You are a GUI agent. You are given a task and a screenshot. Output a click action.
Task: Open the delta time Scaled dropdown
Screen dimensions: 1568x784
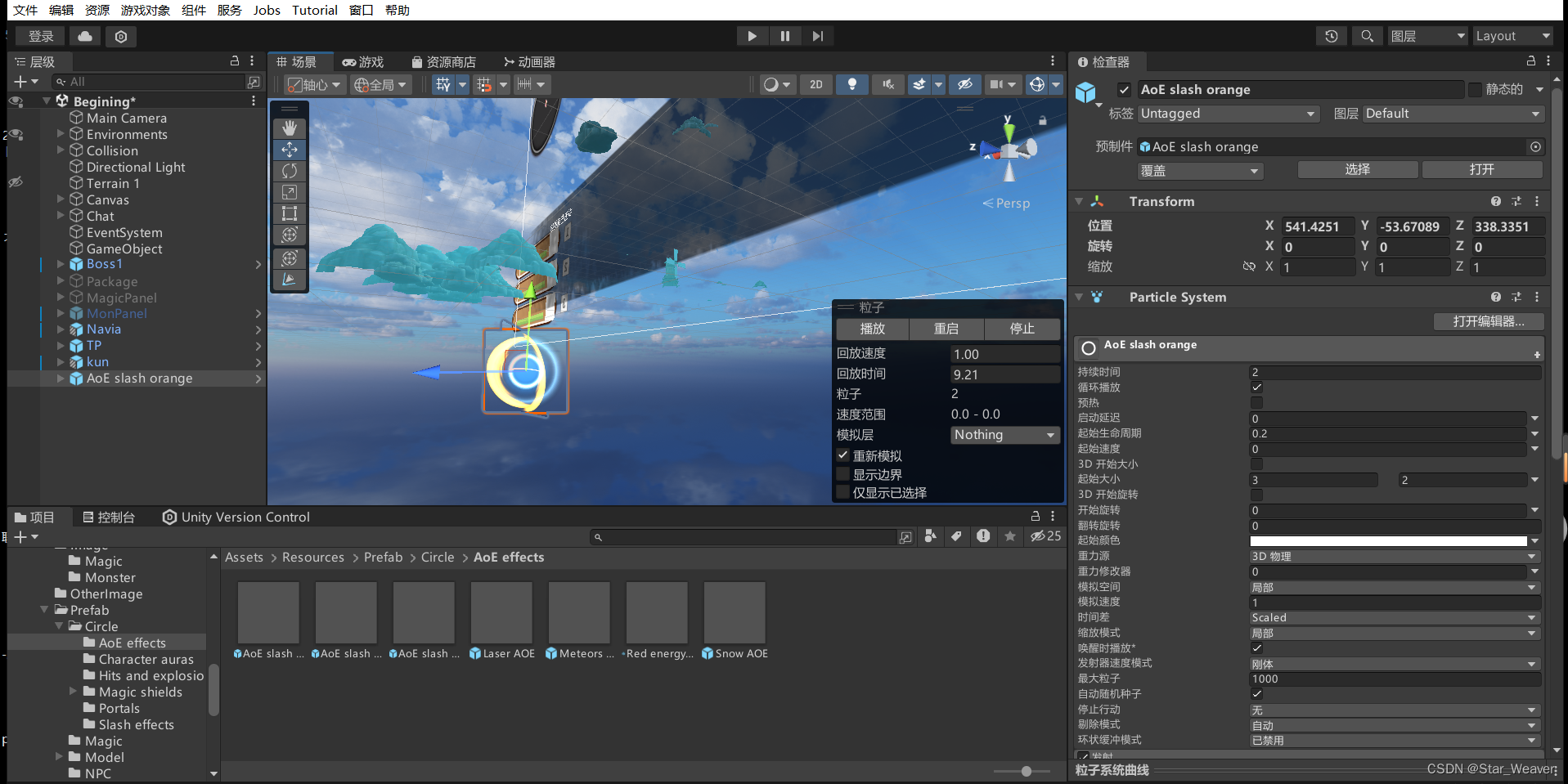coord(1395,618)
